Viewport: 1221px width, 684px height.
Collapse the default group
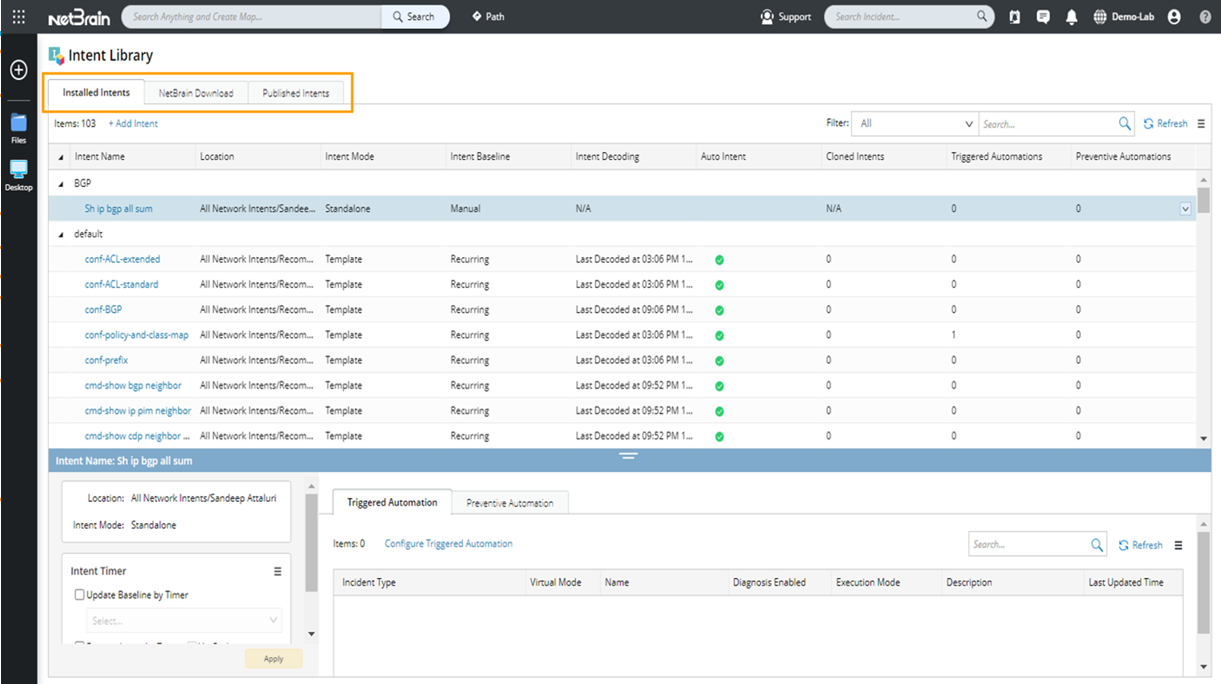(x=61, y=234)
